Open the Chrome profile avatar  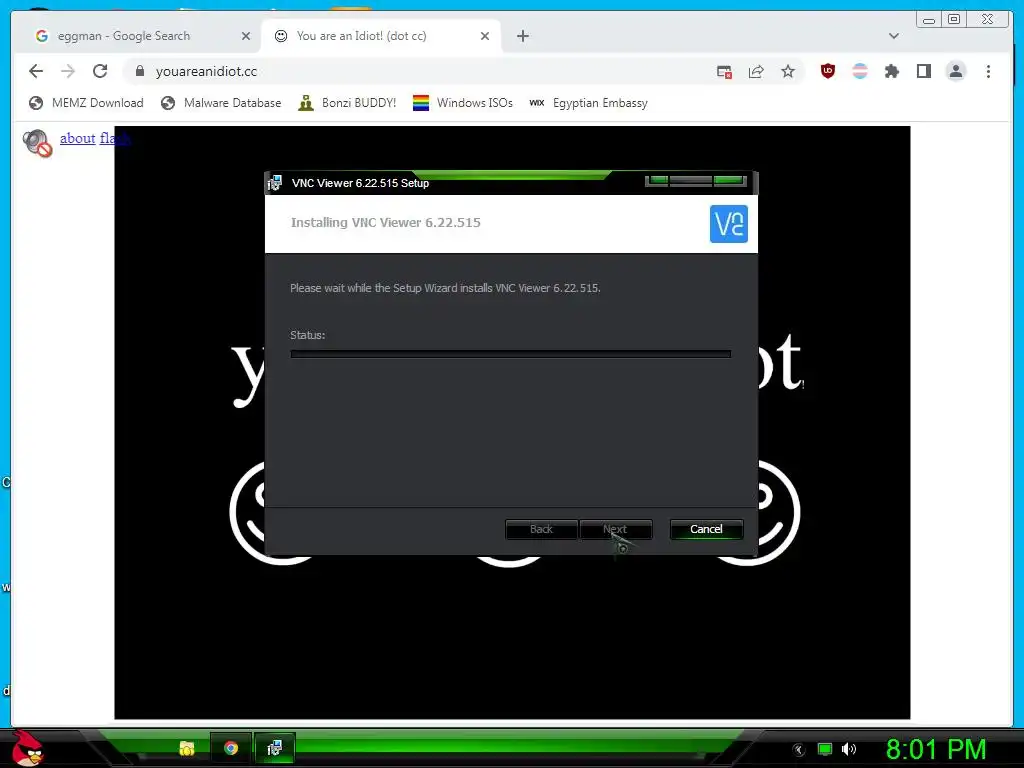[x=955, y=71]
